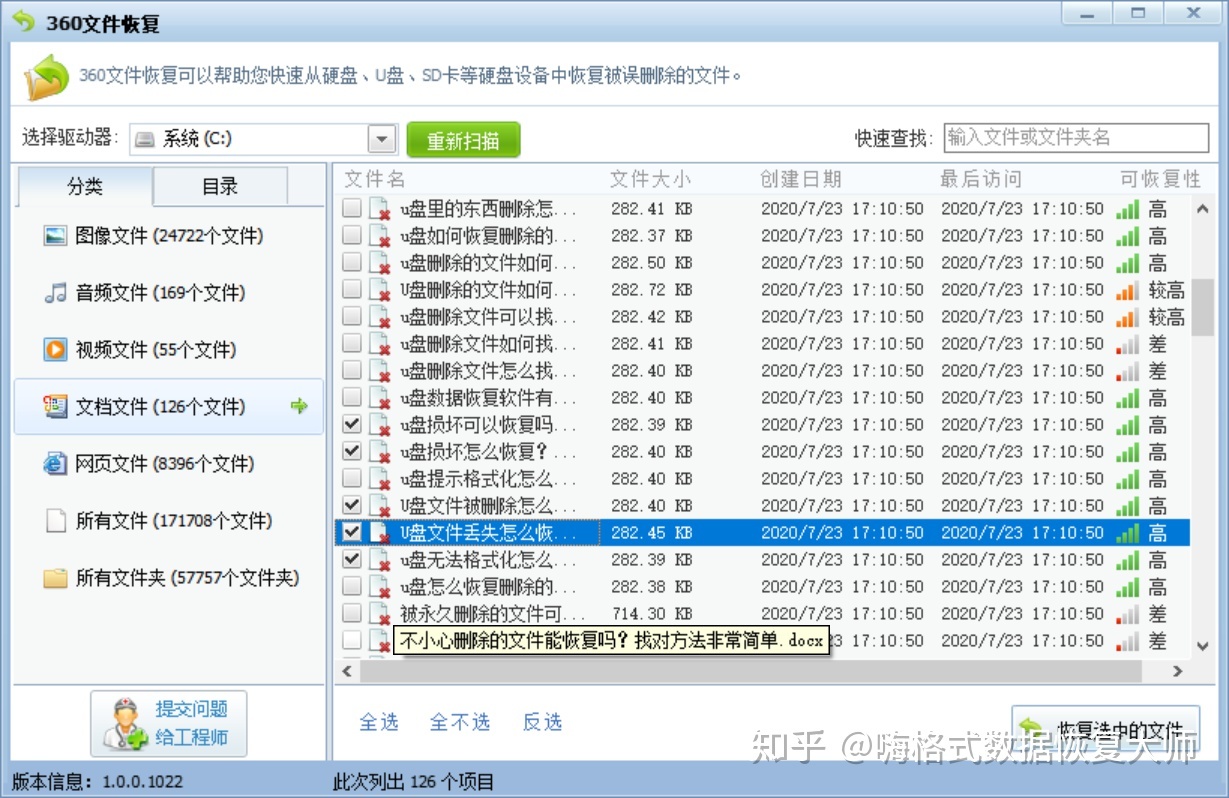Switch to the 目录 directory tab
Viewport: 1229px width, 798px height.
click(x=219, y=186)
